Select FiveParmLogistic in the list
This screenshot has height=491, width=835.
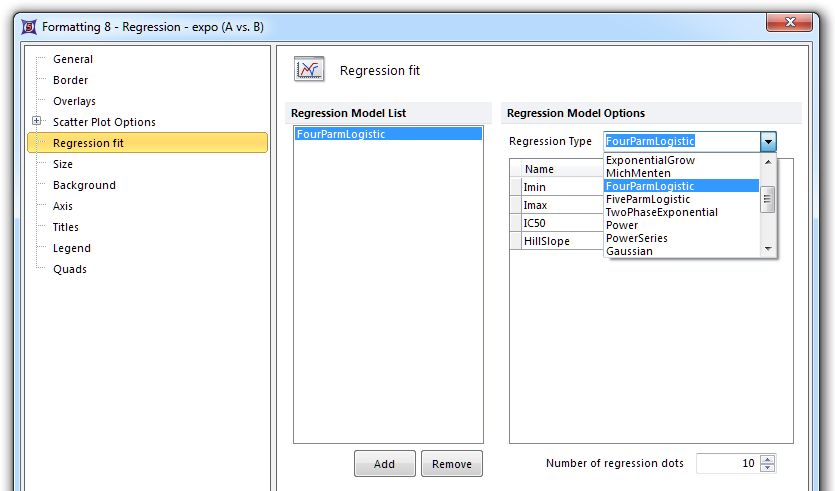click(648, 199)
